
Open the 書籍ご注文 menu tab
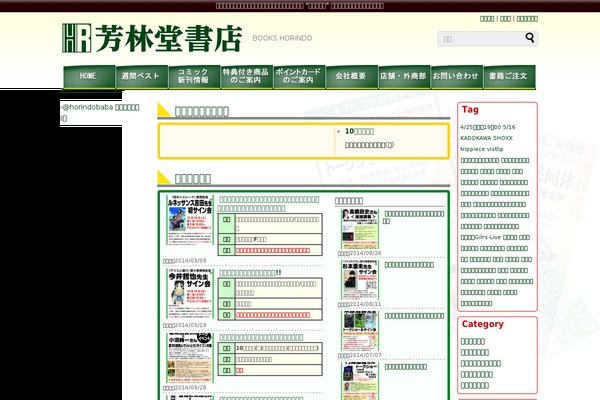tap(509, 77)
